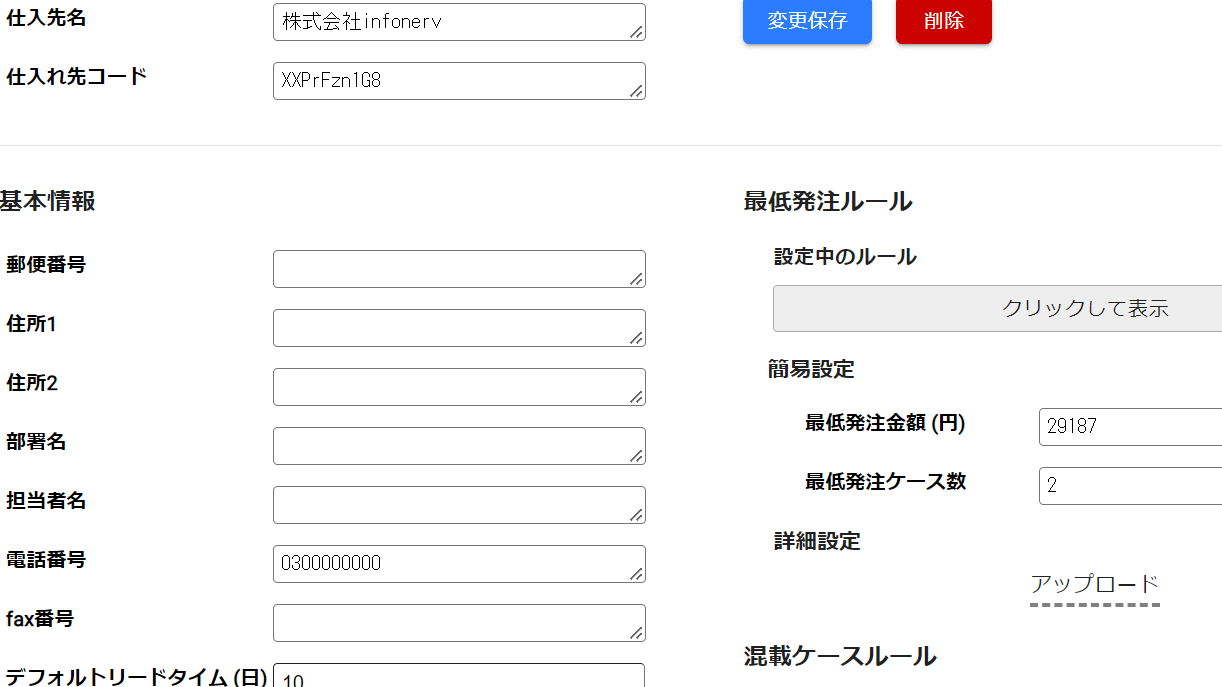
Task: Click the 基本情報 section heading
Action: [47, 200]
